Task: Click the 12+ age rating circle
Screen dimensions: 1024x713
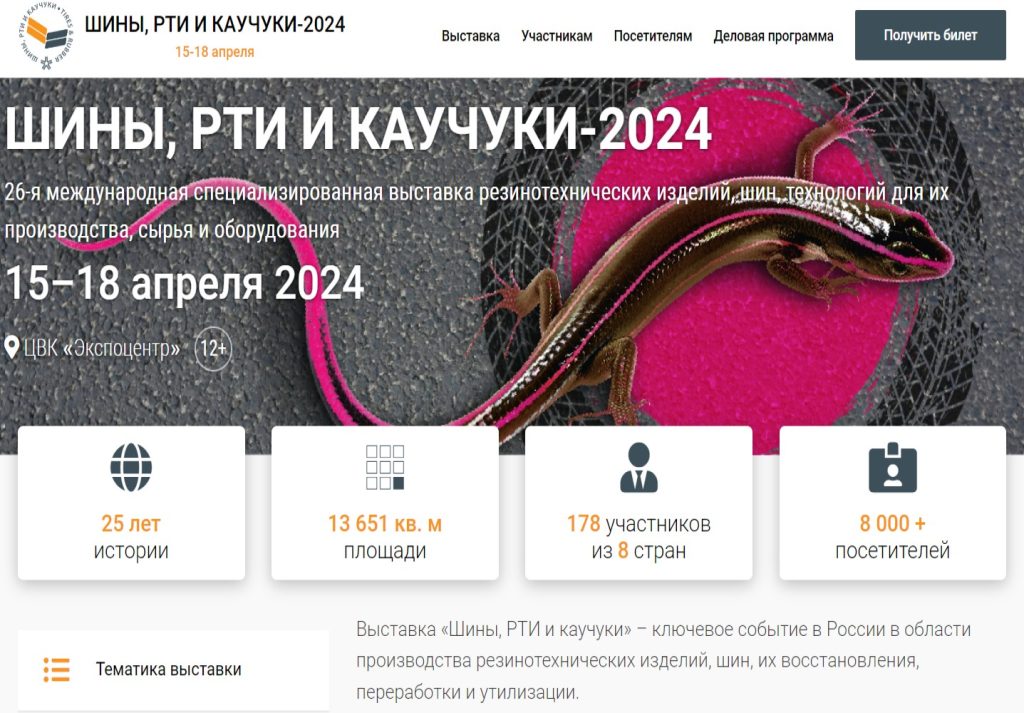Action: point(214,348)
